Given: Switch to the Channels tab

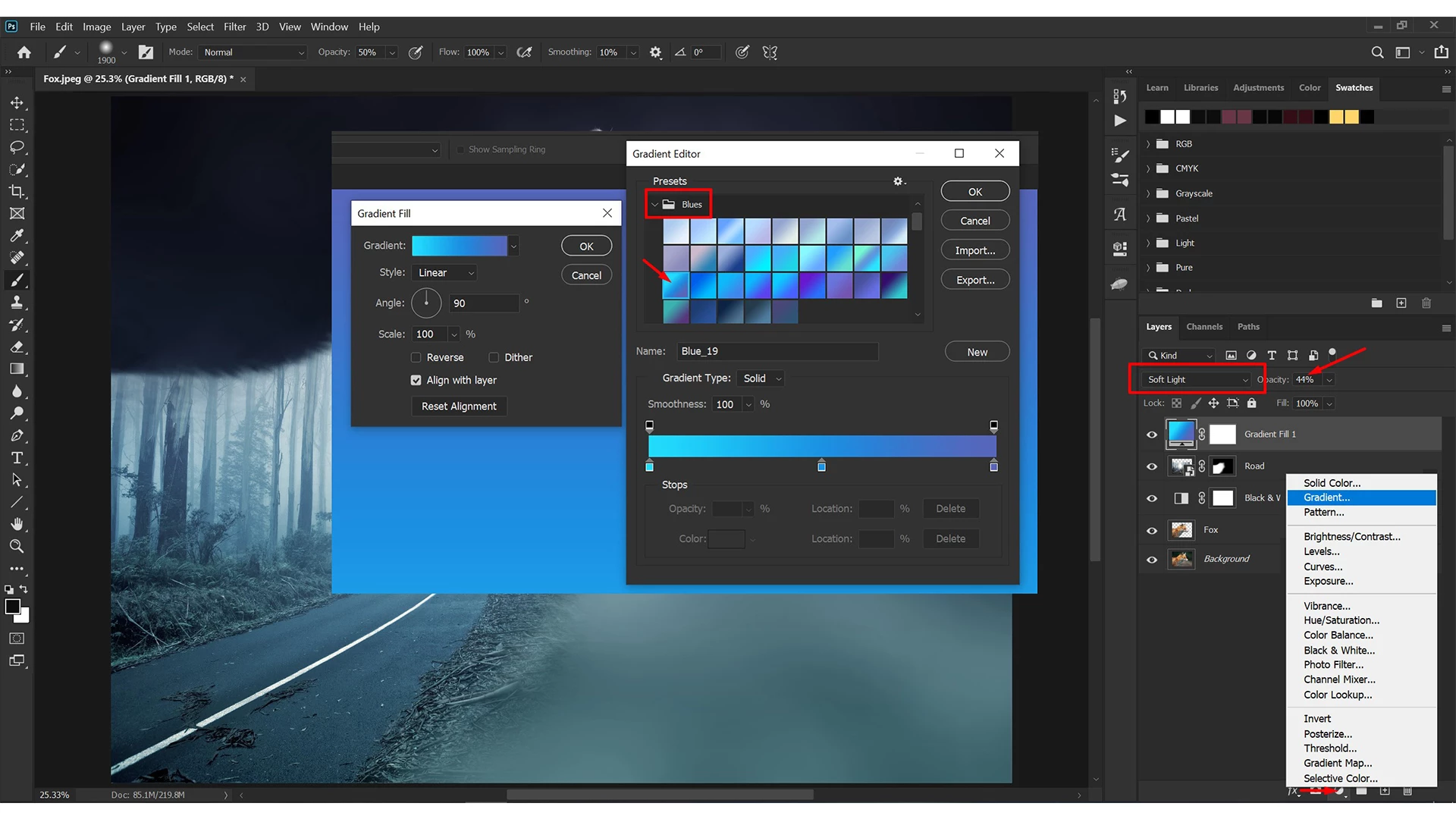Looking at the screenshot, I should [x=1204, y=327].
